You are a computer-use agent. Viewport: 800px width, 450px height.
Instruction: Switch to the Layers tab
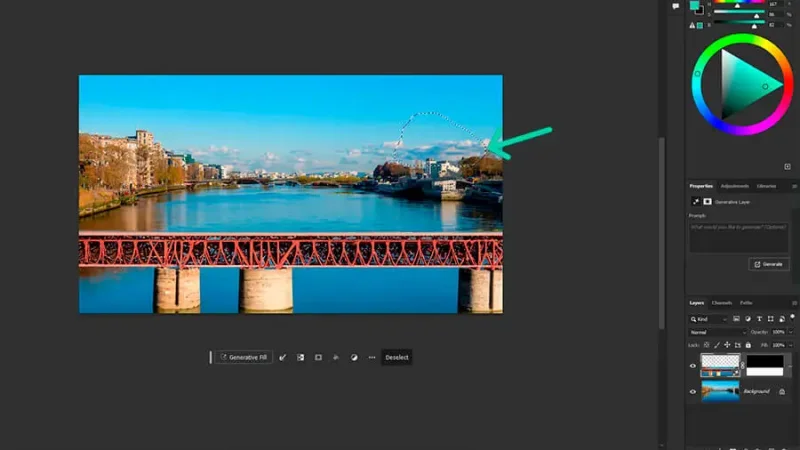tap(696, 303)
